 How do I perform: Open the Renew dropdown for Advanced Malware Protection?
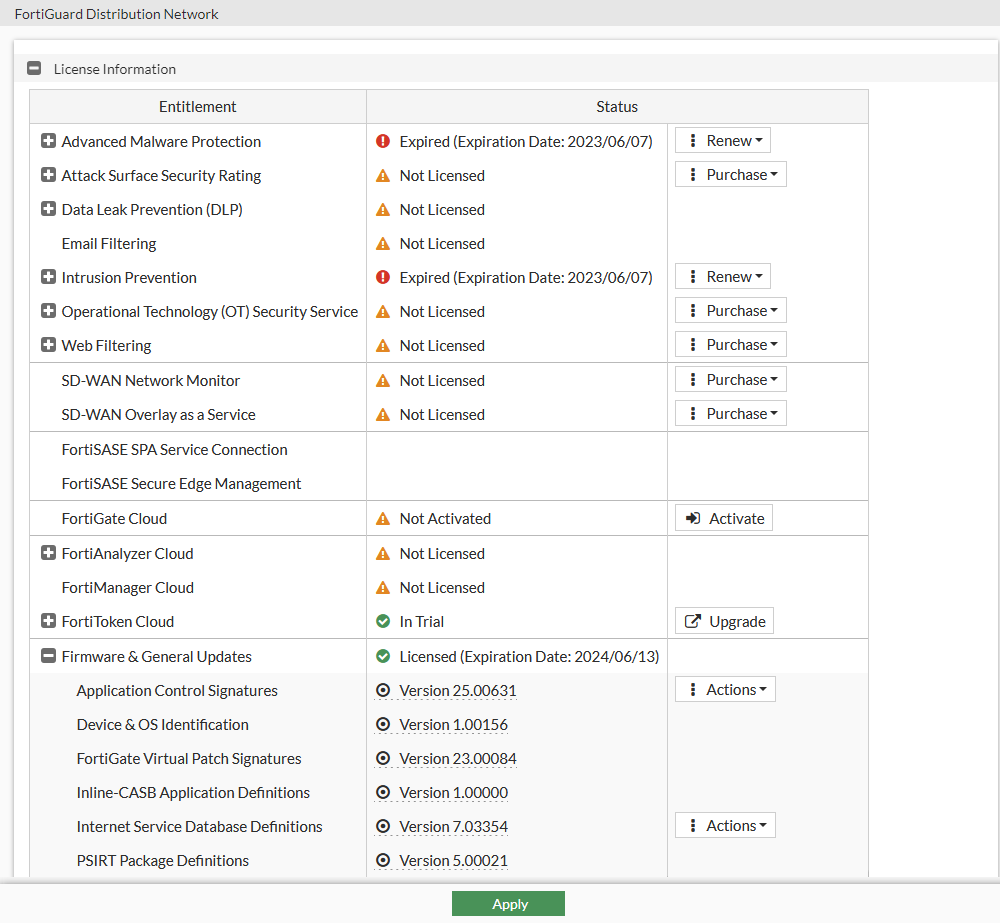coord(722,140)
